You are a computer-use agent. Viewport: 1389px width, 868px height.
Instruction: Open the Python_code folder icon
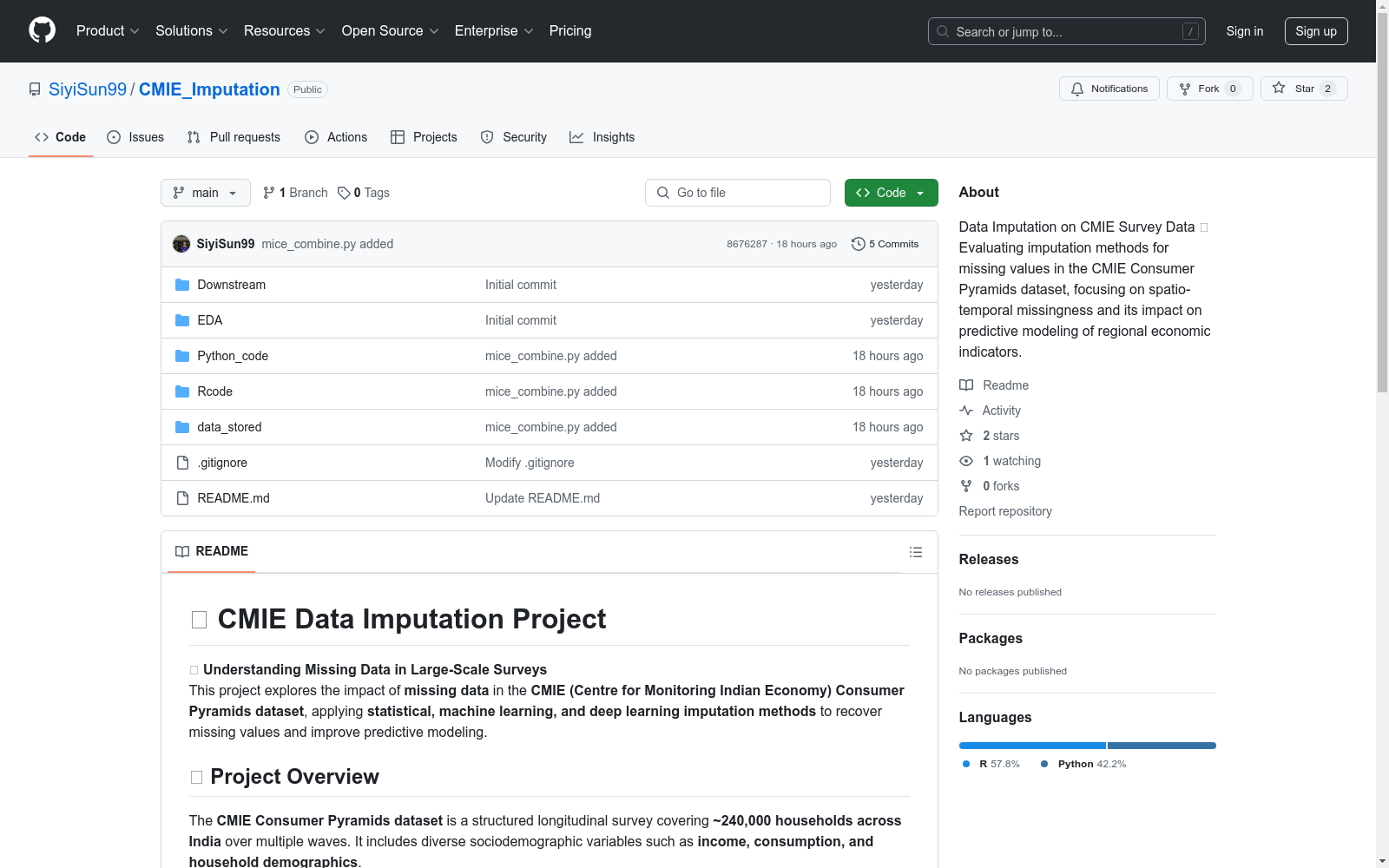tap(182, 356)
